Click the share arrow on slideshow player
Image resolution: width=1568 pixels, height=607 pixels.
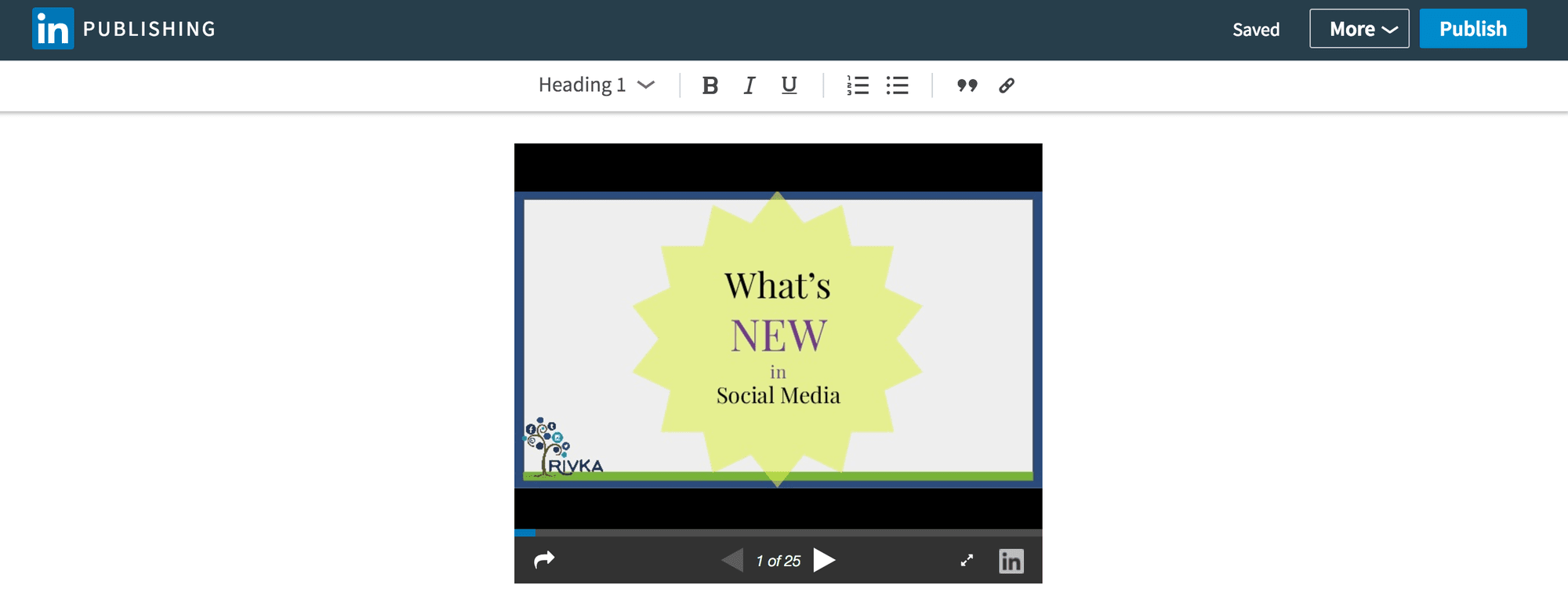point(544,560)
